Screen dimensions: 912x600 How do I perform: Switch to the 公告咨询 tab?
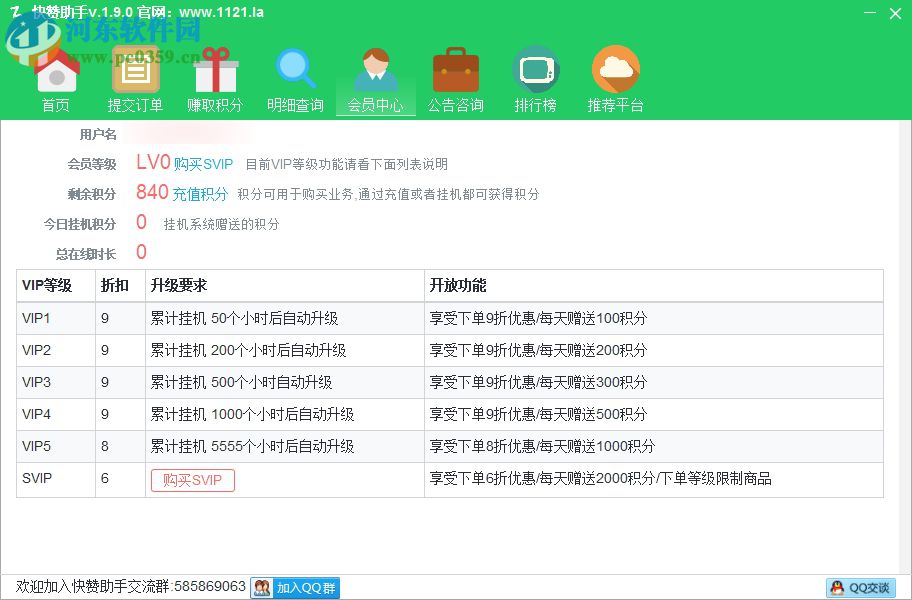[456, 102]
